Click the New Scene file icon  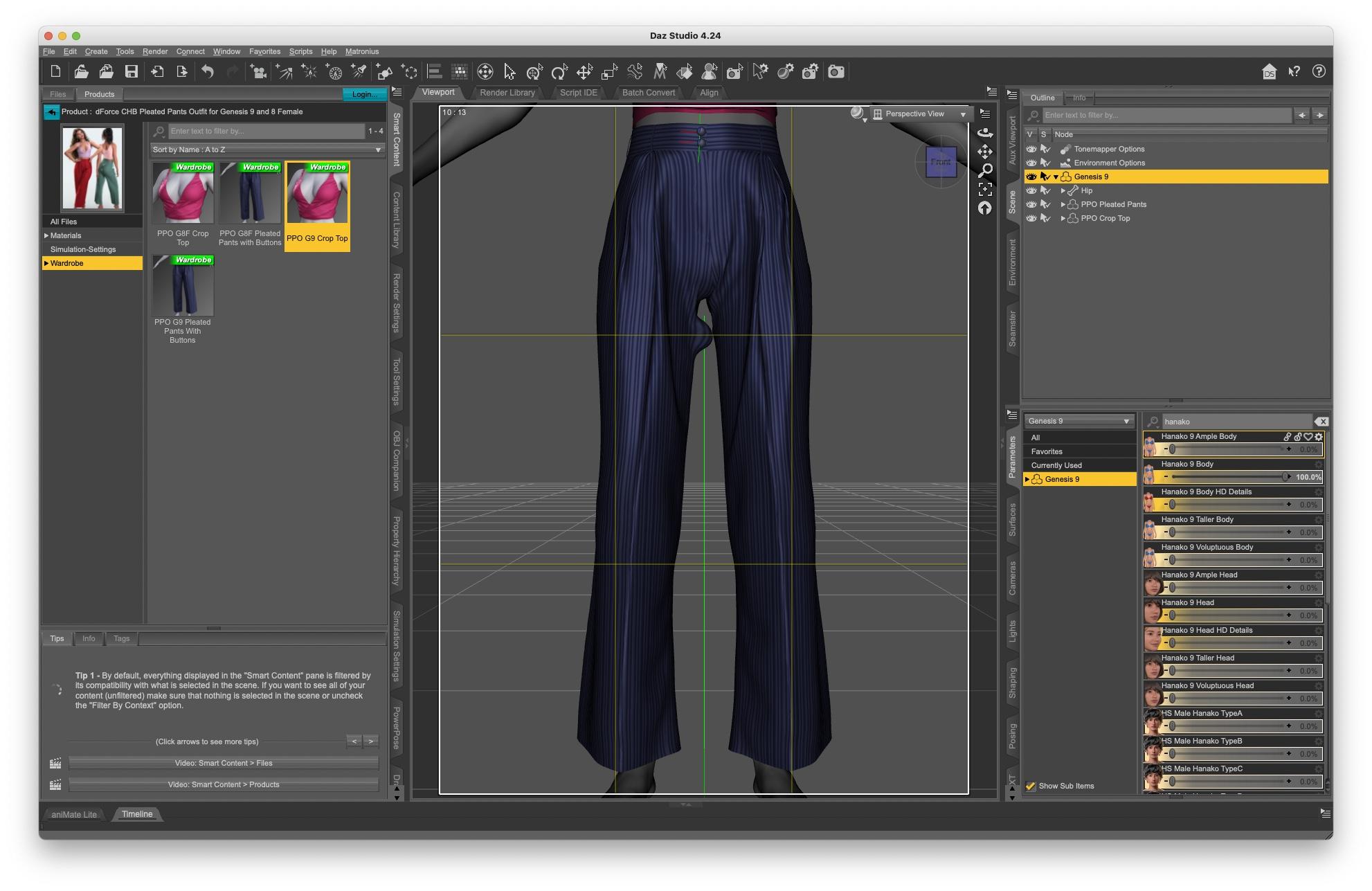click(x=55, y=71)
